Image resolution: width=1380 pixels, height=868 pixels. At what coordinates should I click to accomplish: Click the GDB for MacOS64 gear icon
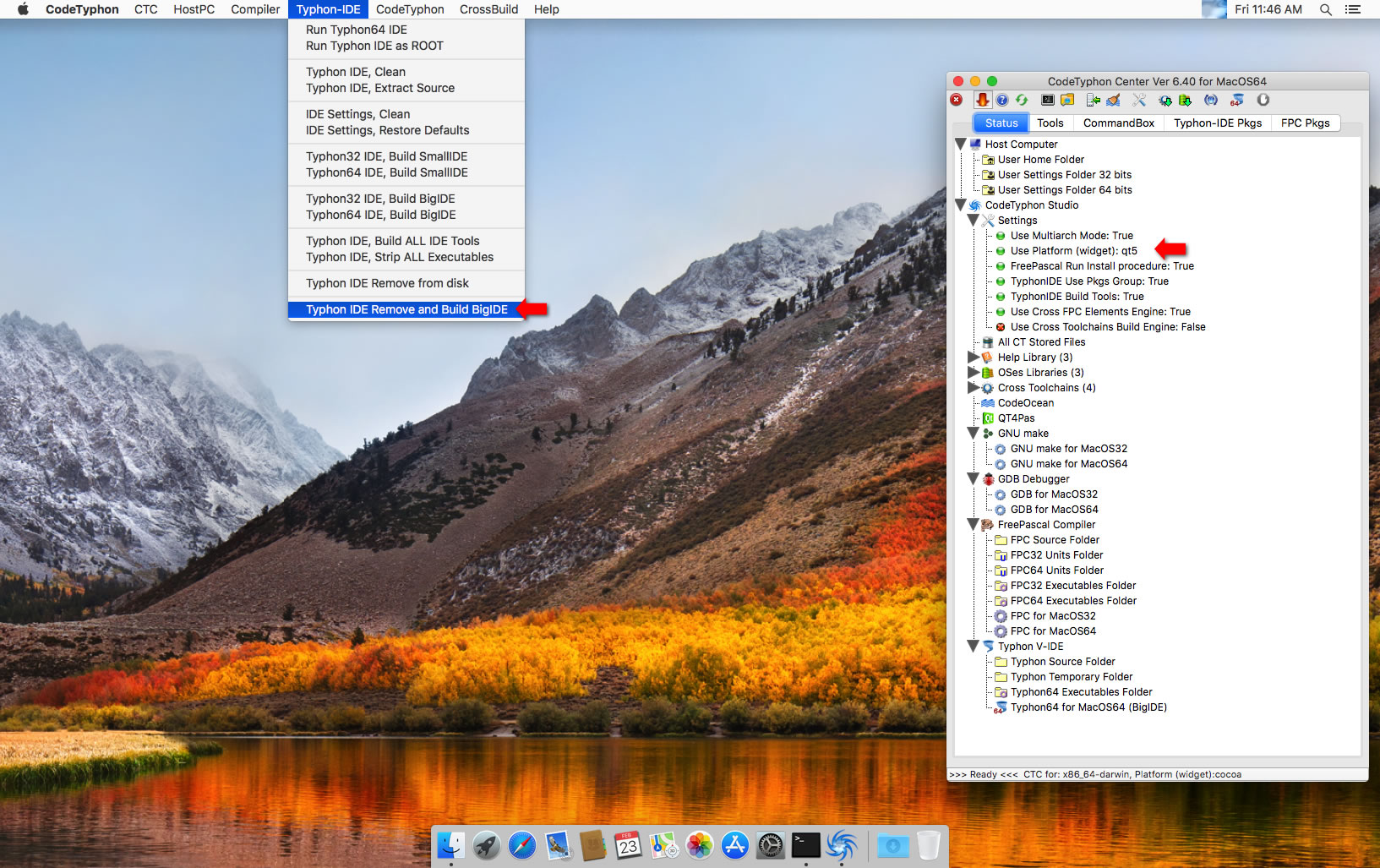pos(1001,510)
